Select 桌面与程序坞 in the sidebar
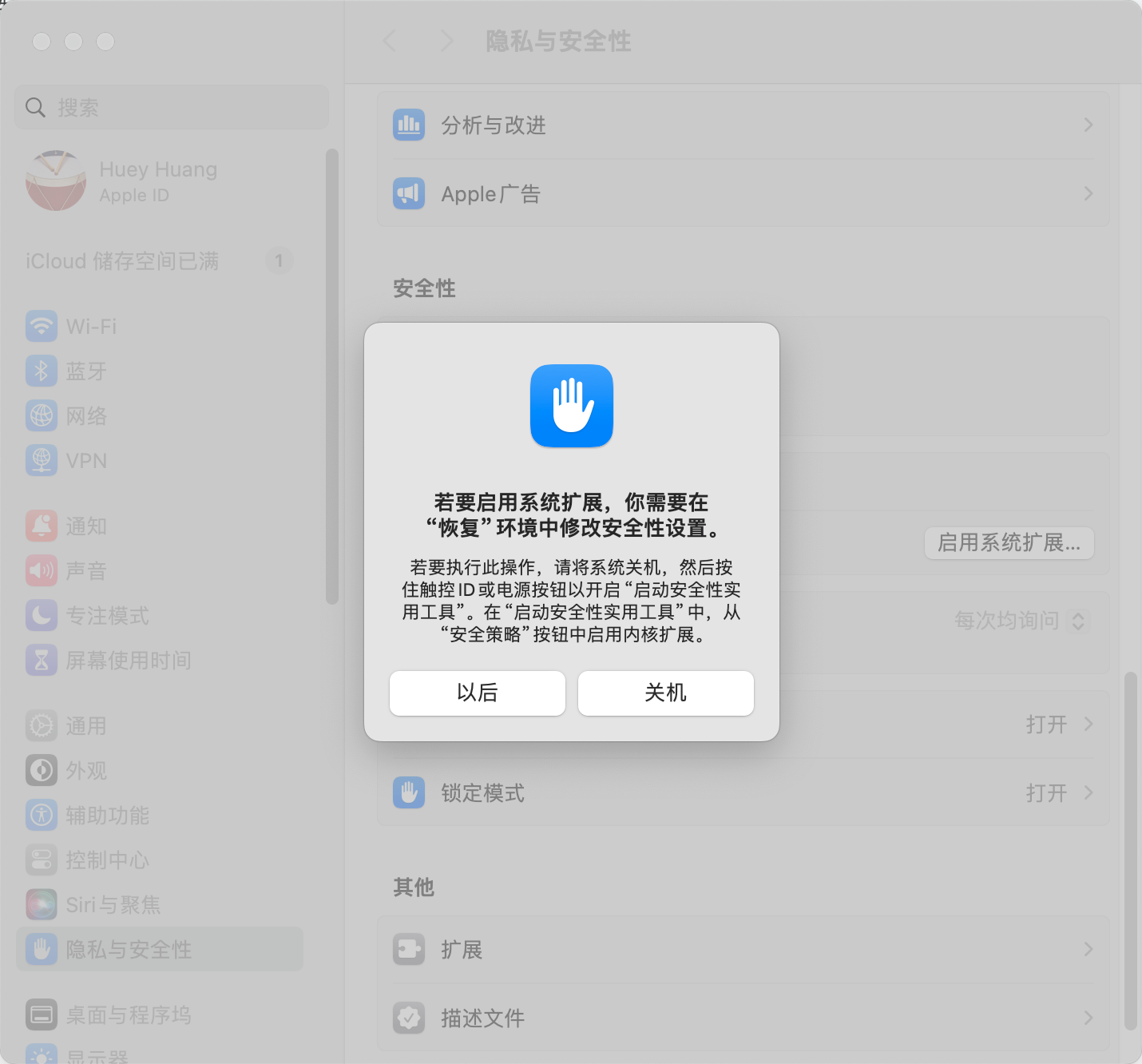The width and height of the screenshot is (1142, 1064). 160,1014
